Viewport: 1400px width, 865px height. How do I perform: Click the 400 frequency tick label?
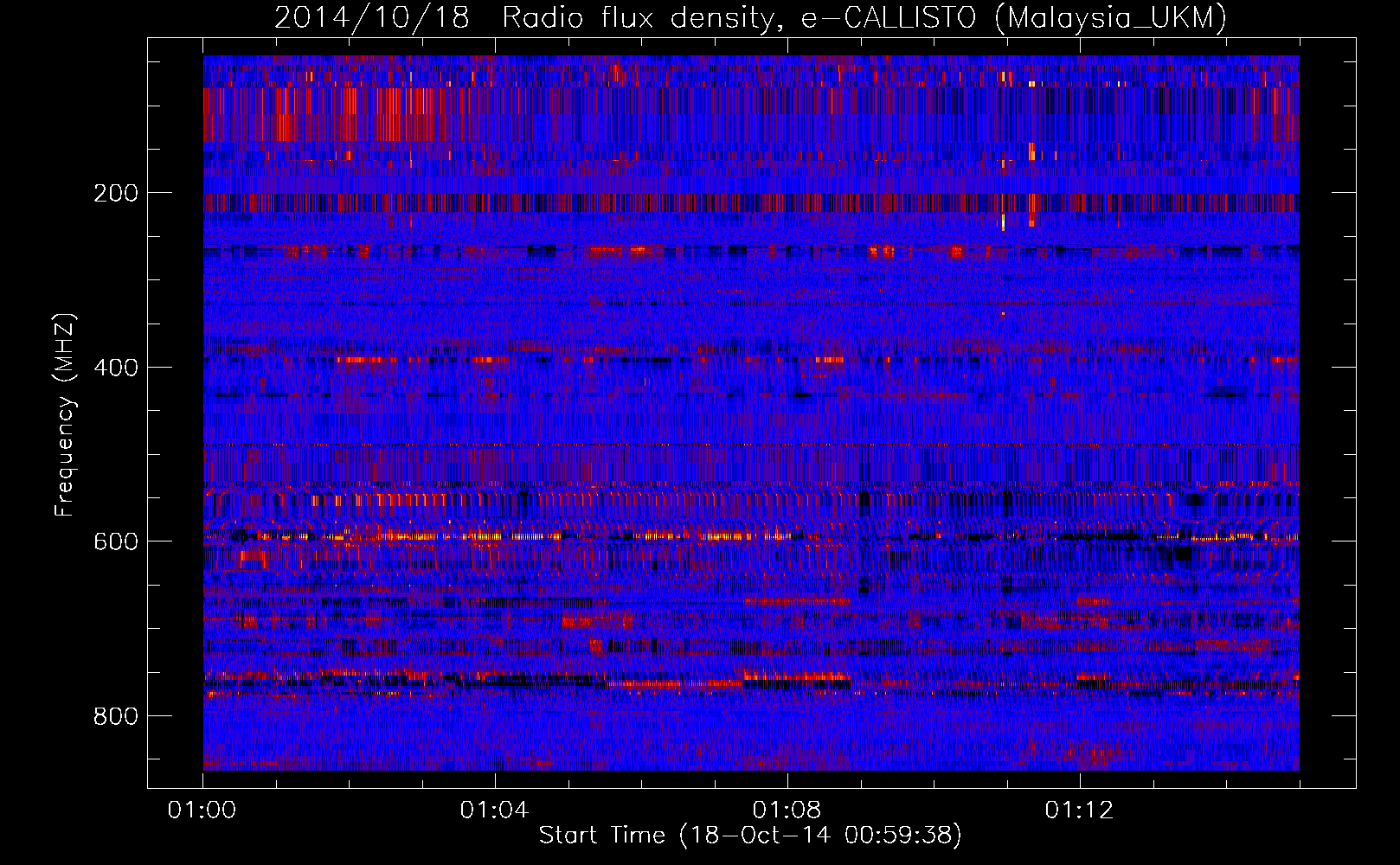tap(116, 368)
